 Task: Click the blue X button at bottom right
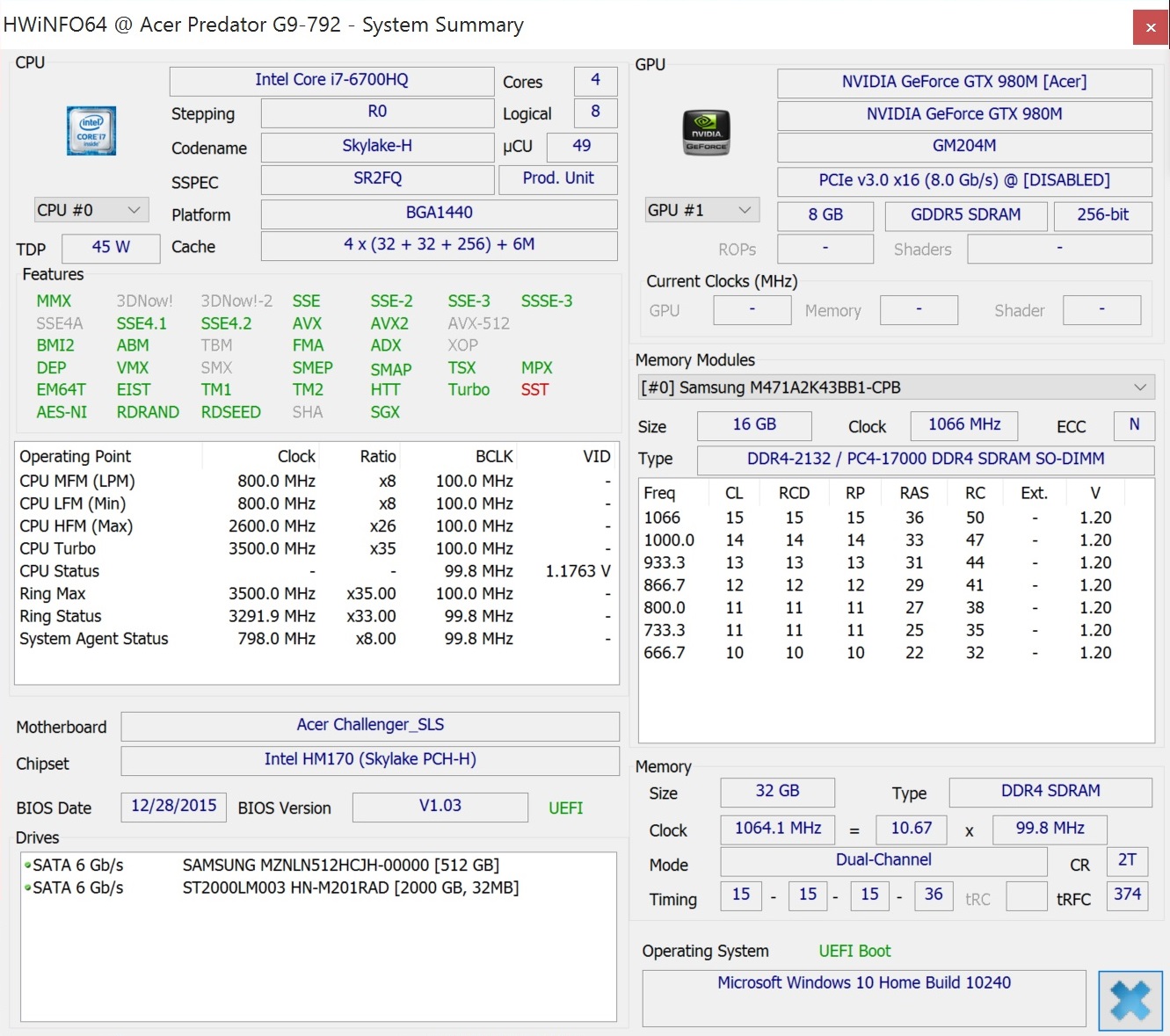pos(1130,1001)
